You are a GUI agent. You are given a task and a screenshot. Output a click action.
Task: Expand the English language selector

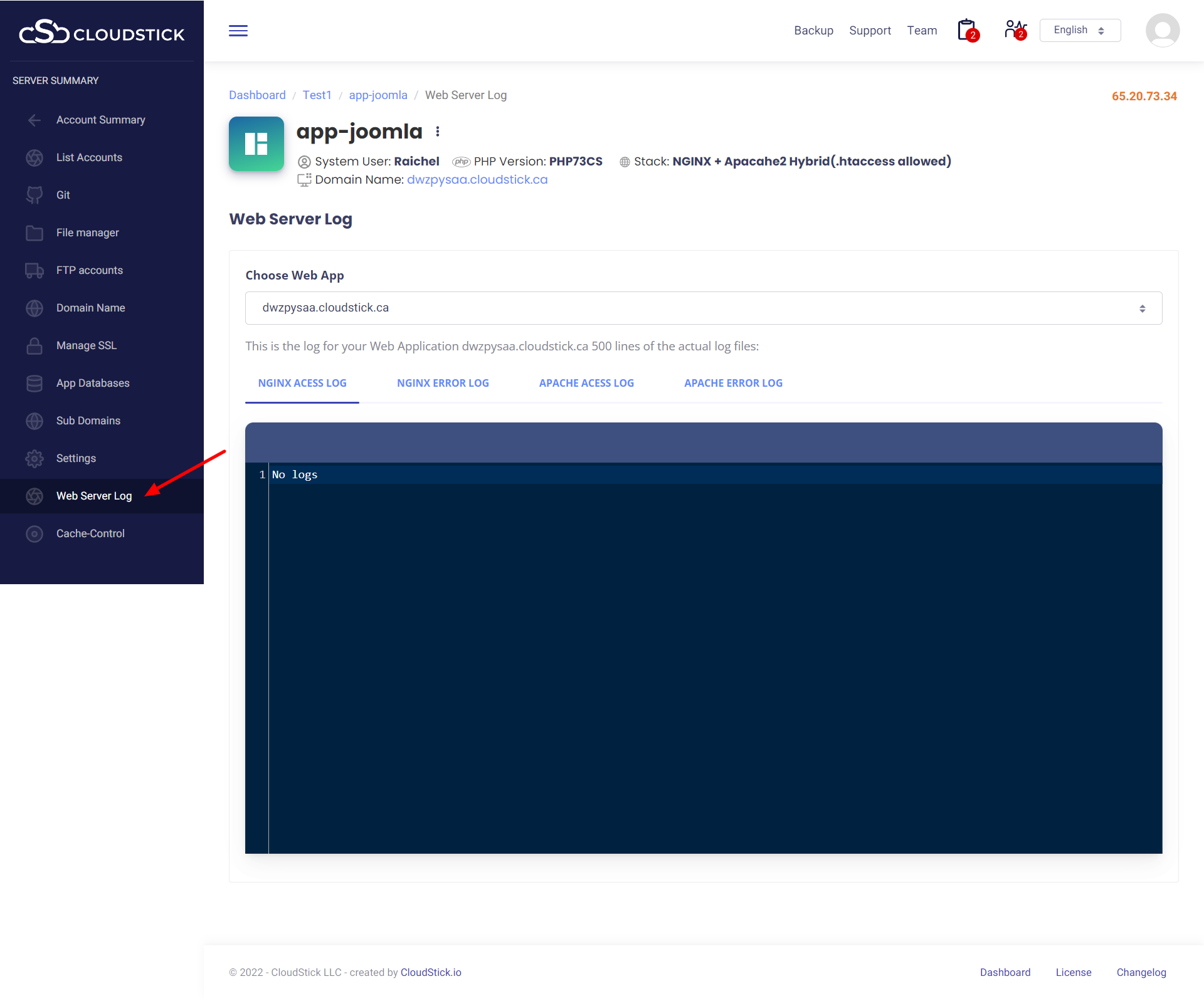pyautogui.click(x=1079, y=30)
